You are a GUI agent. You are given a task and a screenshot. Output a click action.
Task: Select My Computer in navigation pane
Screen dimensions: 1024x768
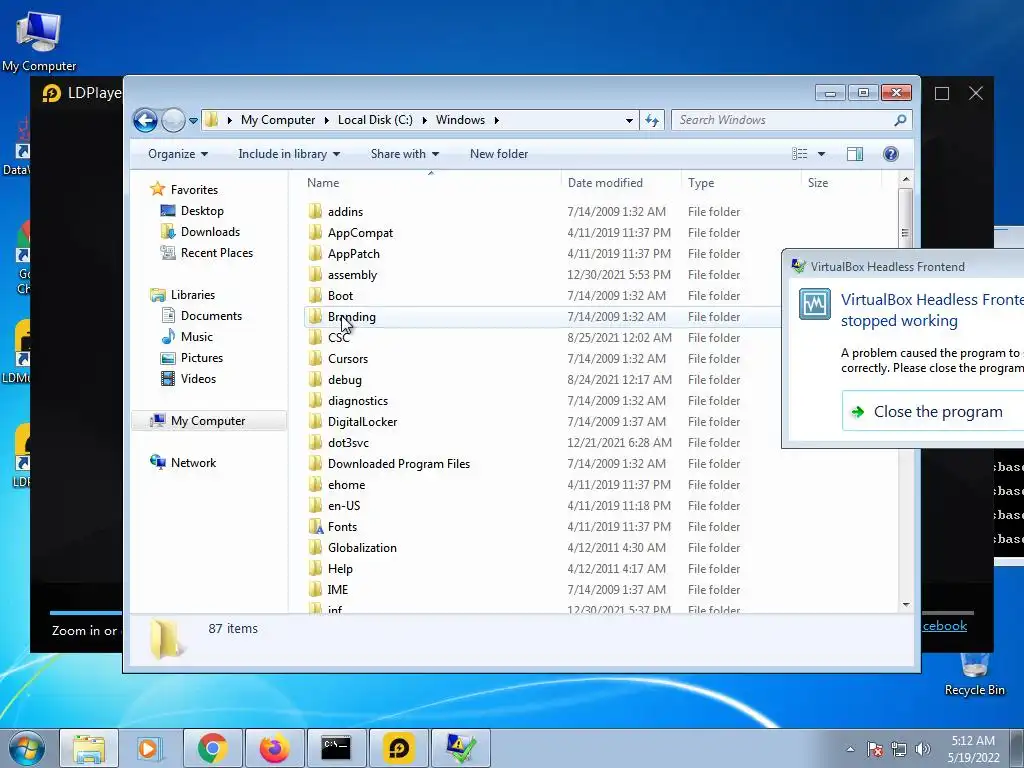click(208, 421)
